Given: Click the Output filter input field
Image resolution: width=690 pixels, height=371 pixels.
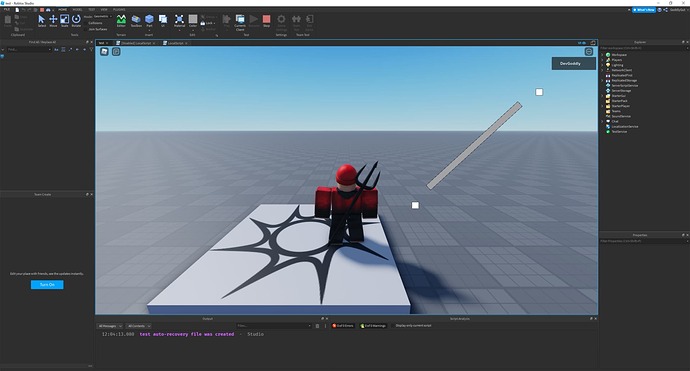Looking at the screenshot, I should point(274,326).
